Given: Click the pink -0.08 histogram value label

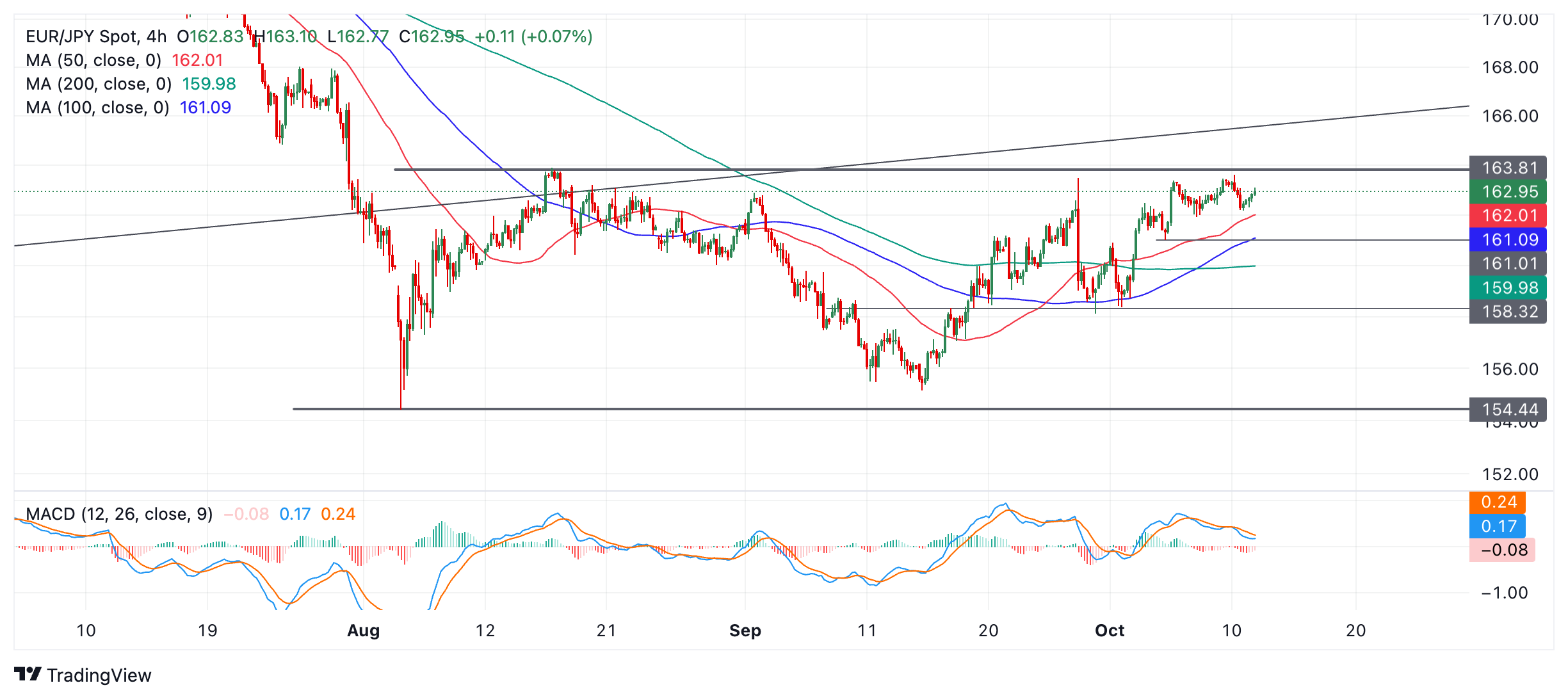Looking at the screenshot, I should pos(1502,550).
